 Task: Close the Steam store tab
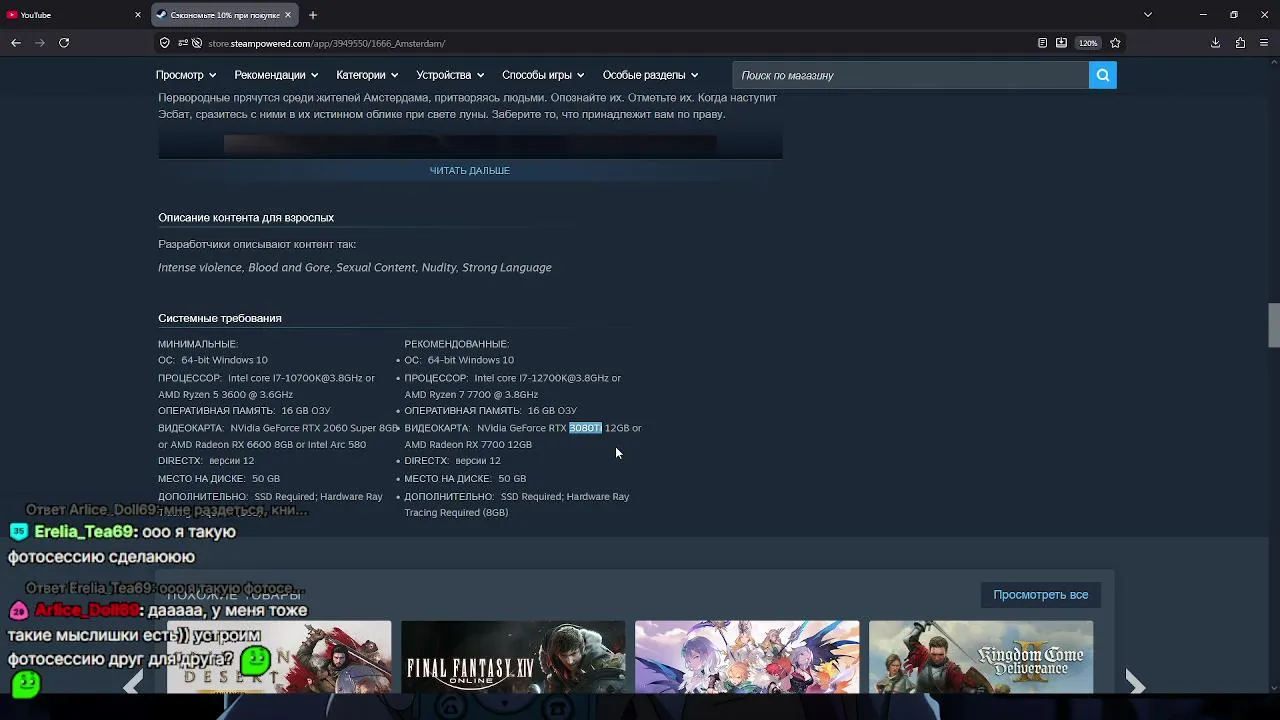tap(288, 15)
